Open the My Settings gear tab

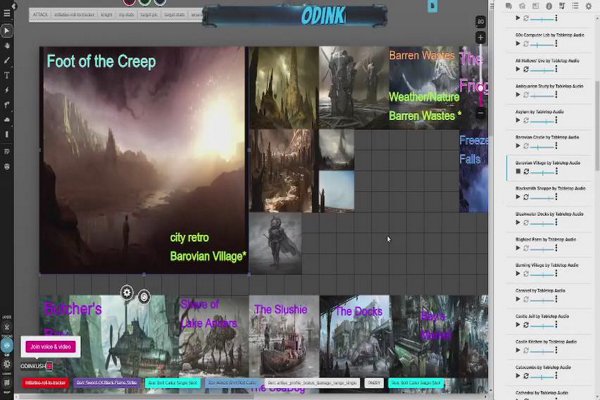pos(589,6)
